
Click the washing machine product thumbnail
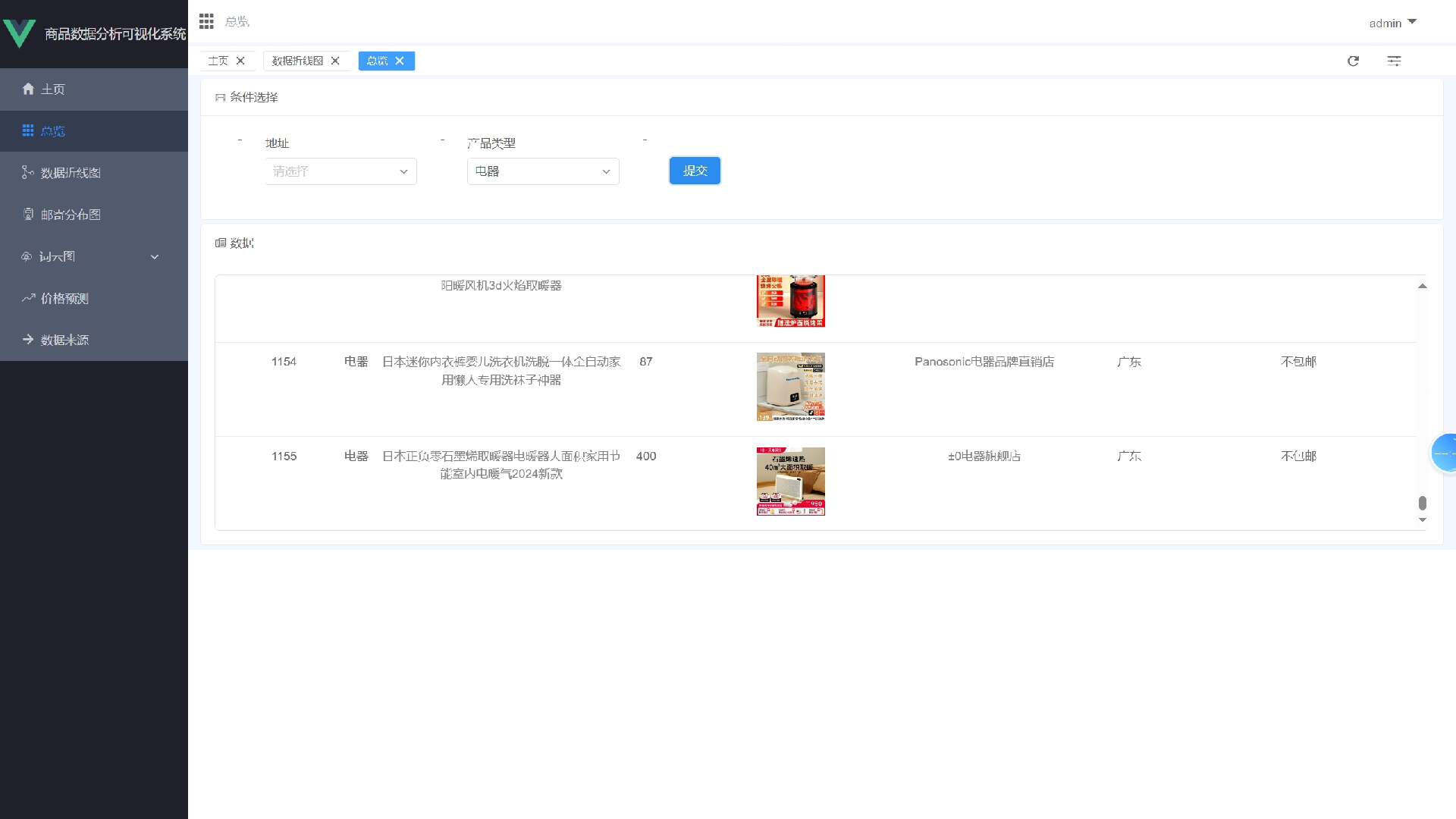[x=790, y=387]
